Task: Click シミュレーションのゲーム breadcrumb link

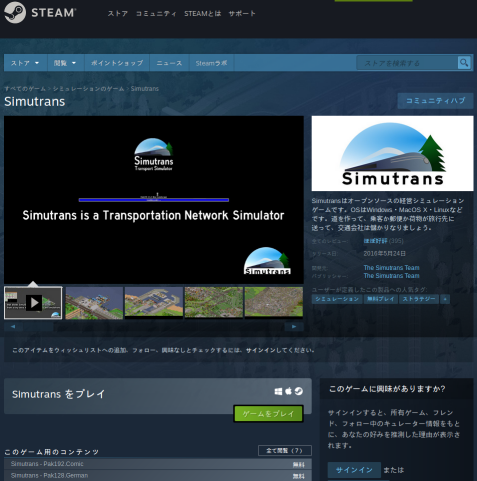Action: pos(88,89)
